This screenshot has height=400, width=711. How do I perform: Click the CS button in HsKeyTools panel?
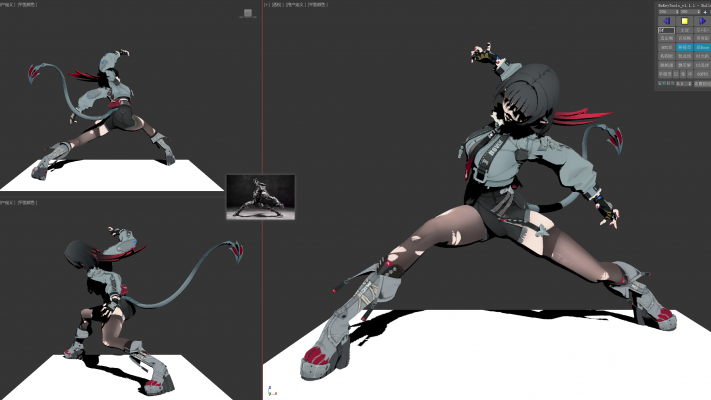pyautogui.click(x=703, y=65)
